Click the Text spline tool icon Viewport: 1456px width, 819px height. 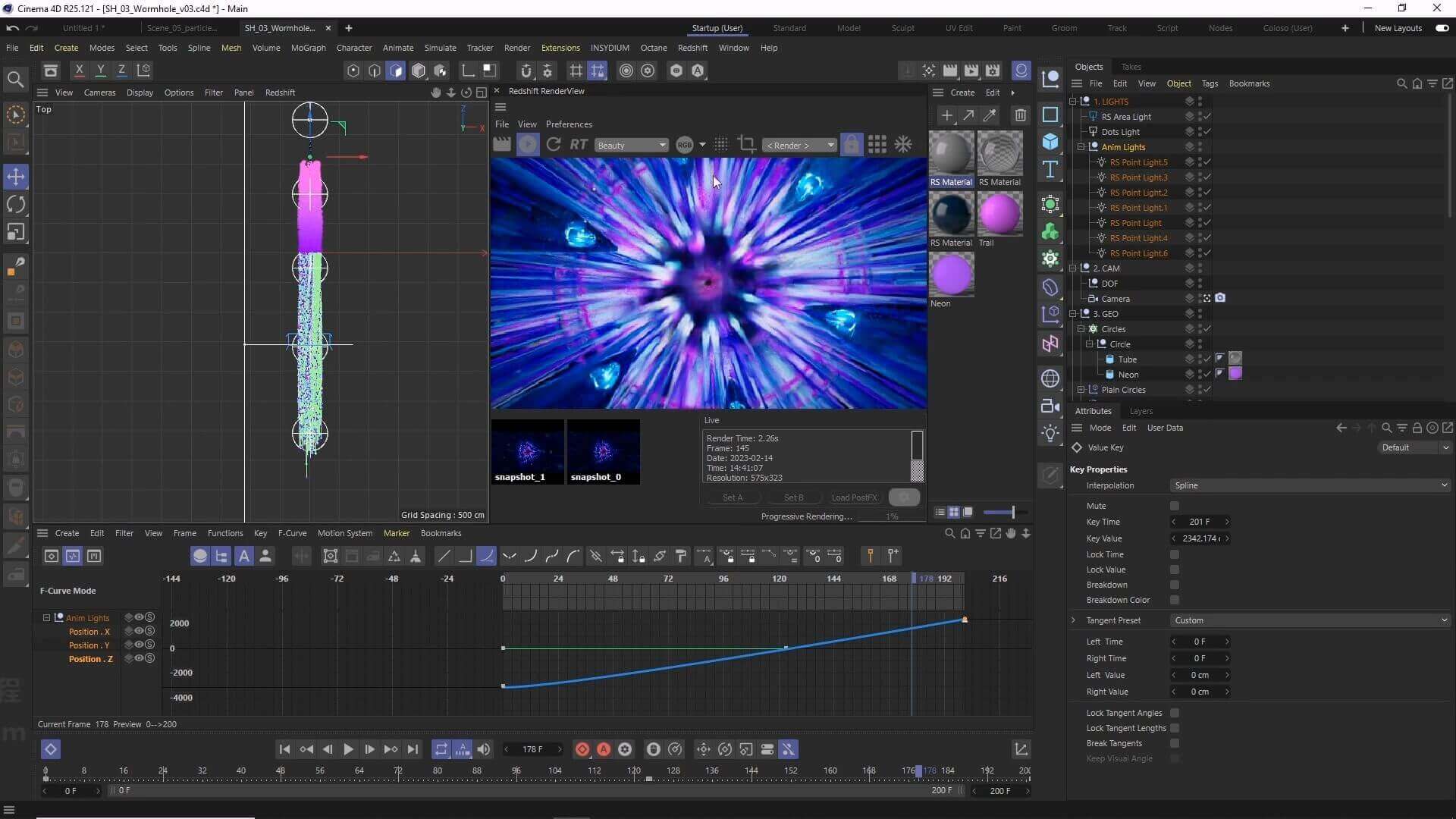pyautogui.click(x=1050, y=169)
